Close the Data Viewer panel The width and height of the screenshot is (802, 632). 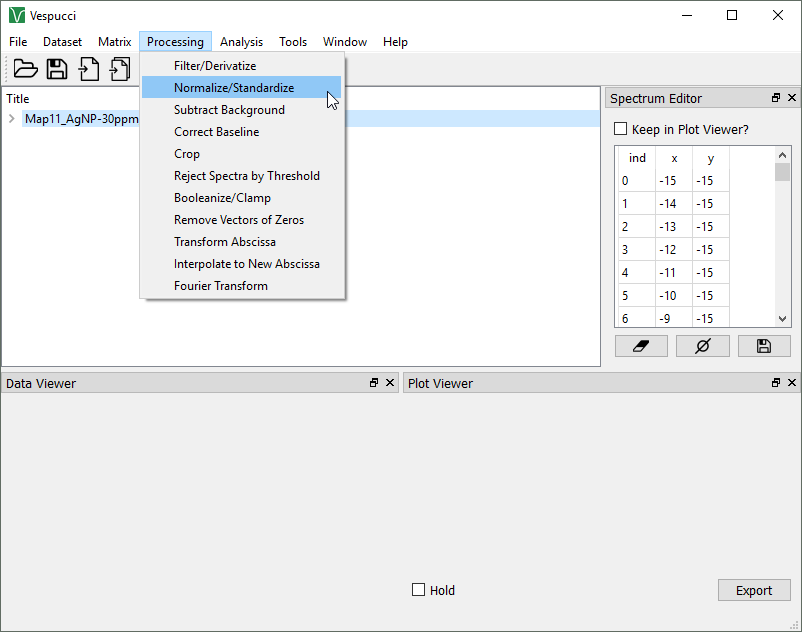point(390,383)
